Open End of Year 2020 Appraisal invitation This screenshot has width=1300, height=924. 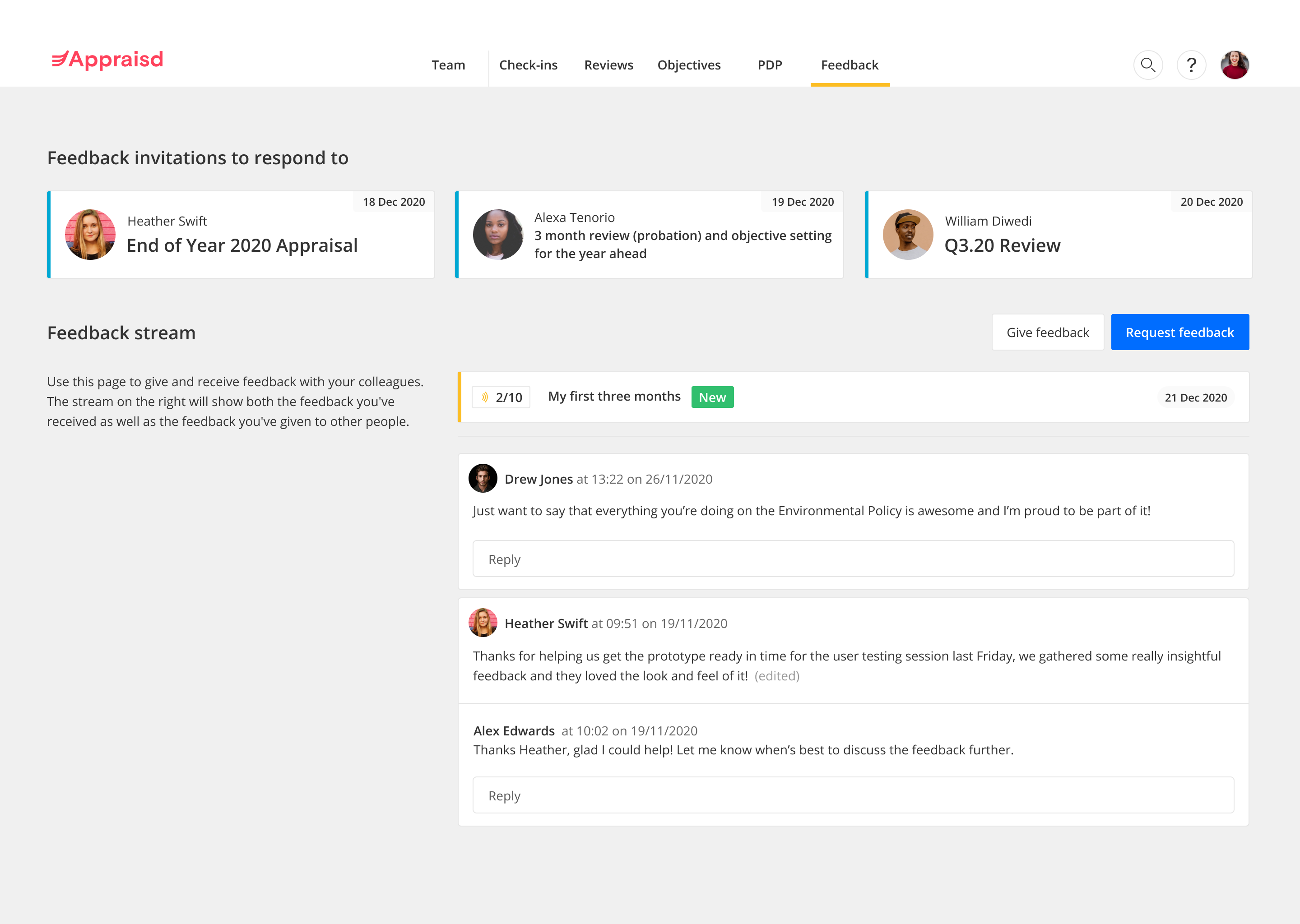click(x=242, y=245)
